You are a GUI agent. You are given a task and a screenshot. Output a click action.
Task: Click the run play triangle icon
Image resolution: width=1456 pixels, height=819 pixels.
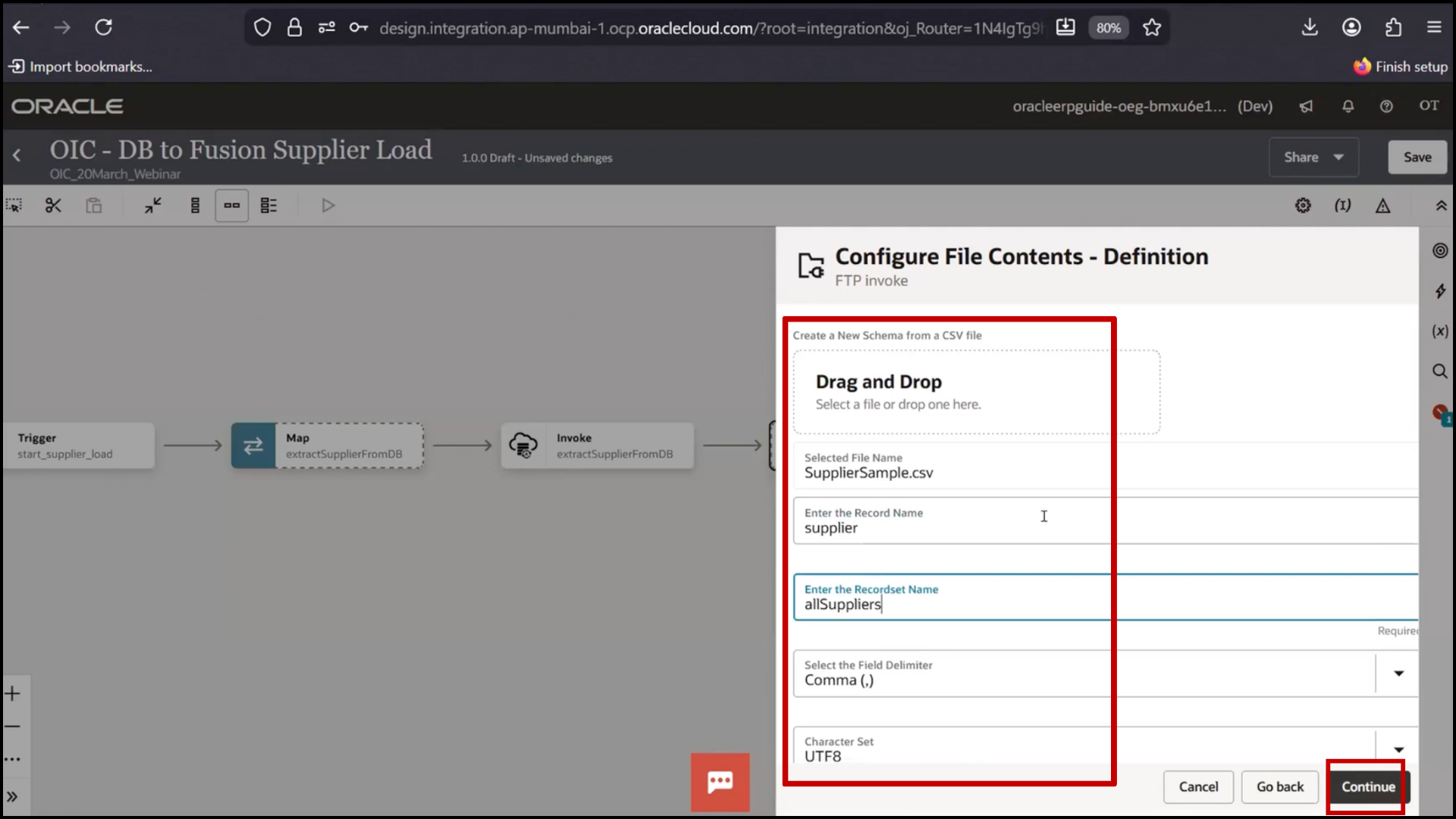tap(328, 206)
